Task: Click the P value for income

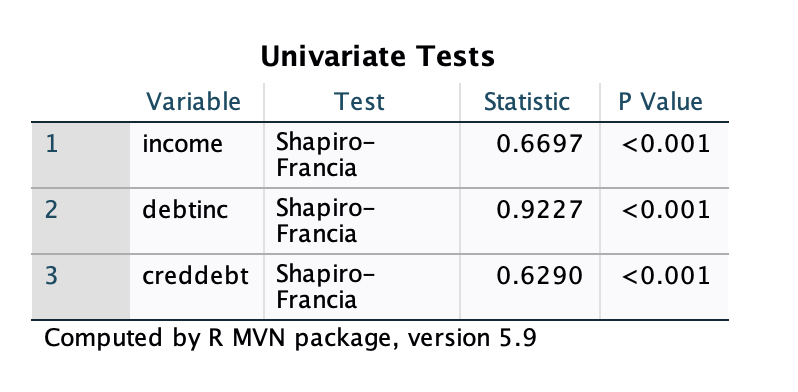Action: coord(666,144)
